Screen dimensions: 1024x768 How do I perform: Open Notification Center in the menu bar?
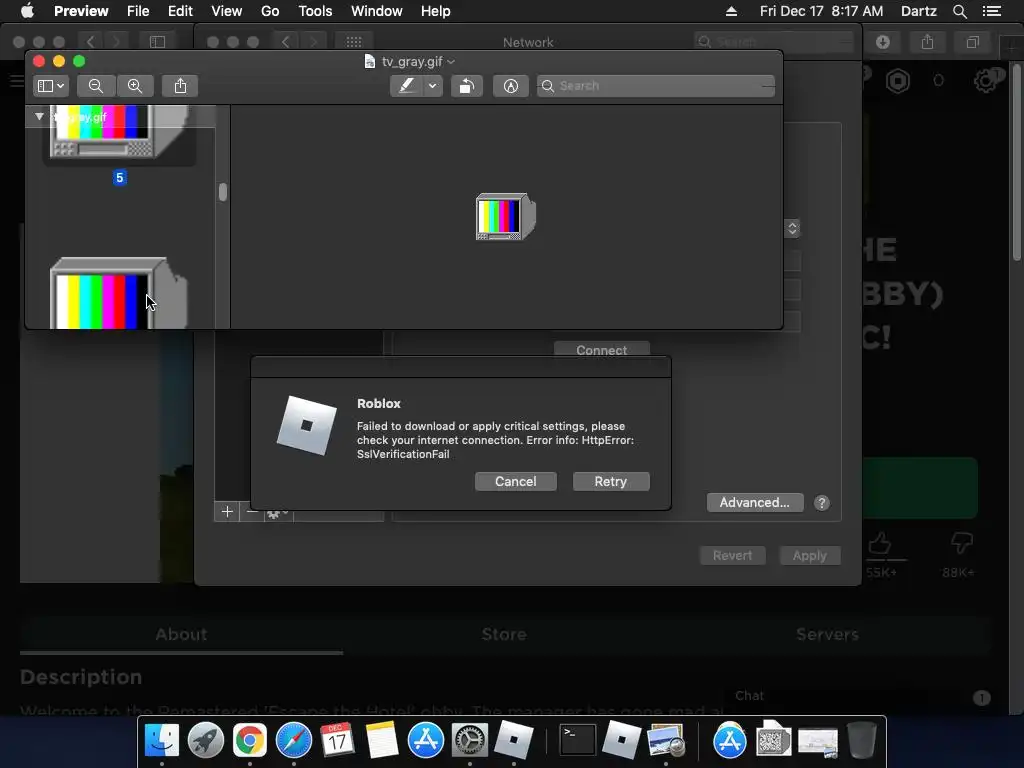click(x=991, y=11)
